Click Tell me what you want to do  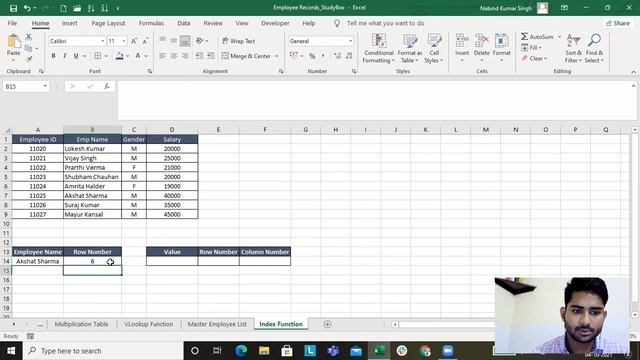tap(385, 23)
